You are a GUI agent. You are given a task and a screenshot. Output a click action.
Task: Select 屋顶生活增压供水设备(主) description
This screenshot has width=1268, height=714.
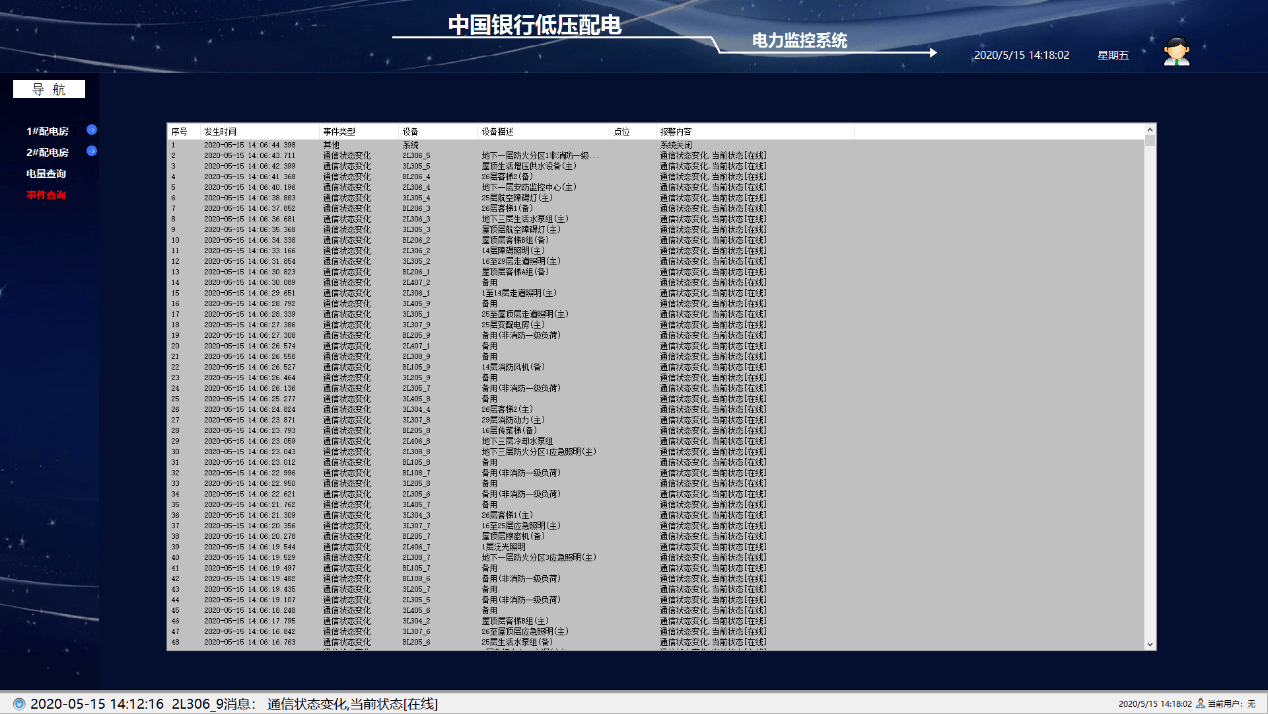click(528, 166)
